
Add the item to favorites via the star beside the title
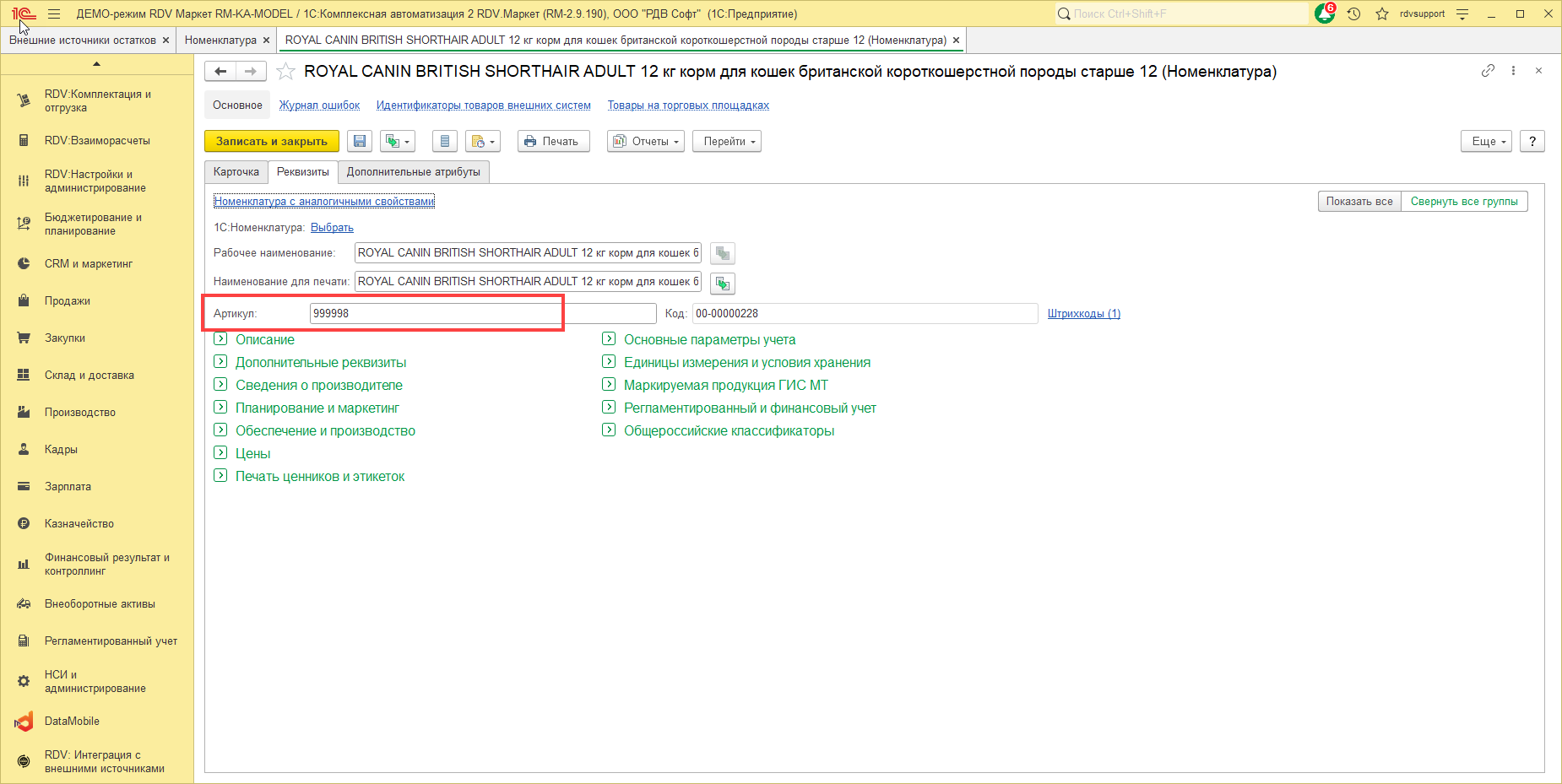(x=286, y=72)
